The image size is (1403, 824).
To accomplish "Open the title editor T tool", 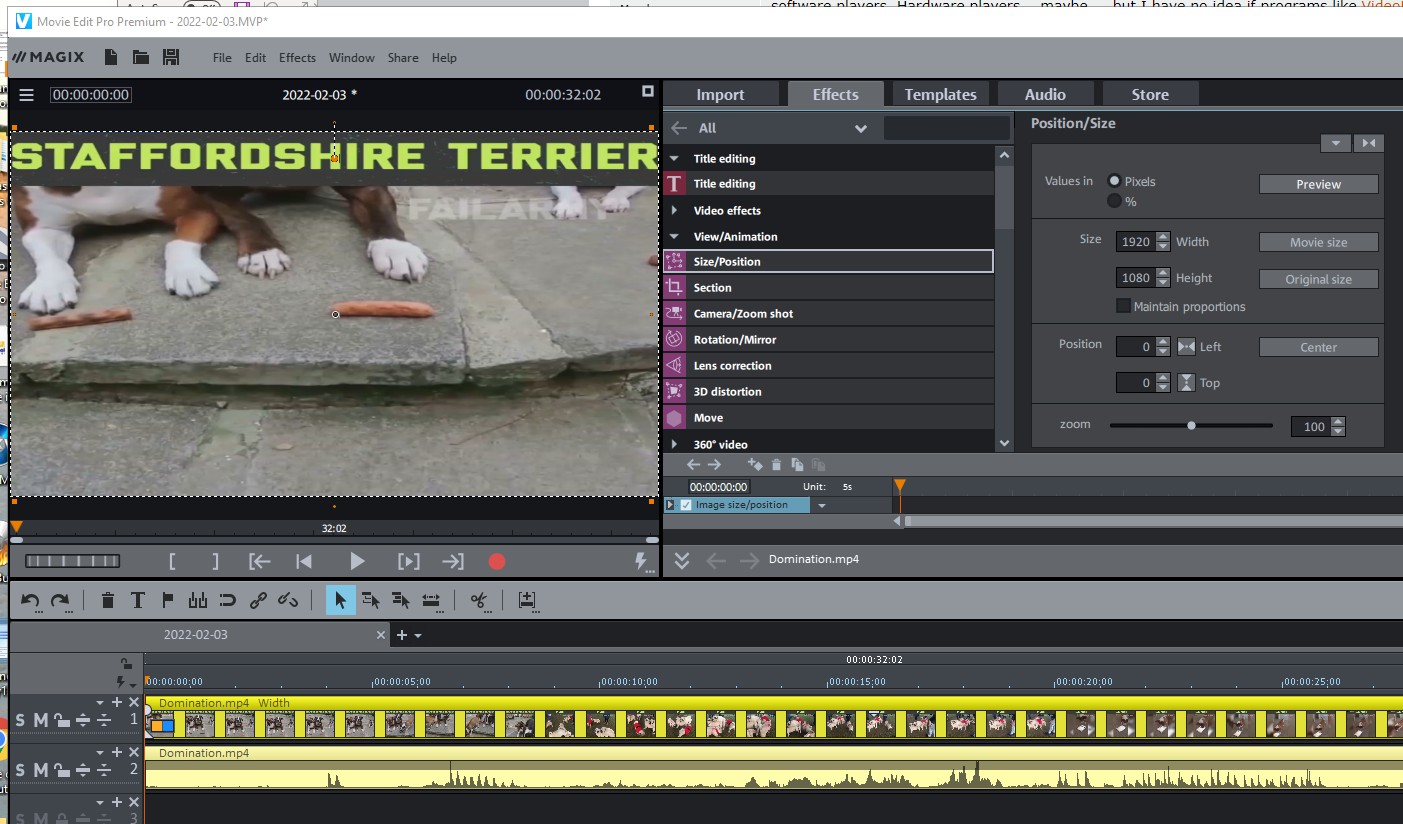I will (x=138, y=600).
